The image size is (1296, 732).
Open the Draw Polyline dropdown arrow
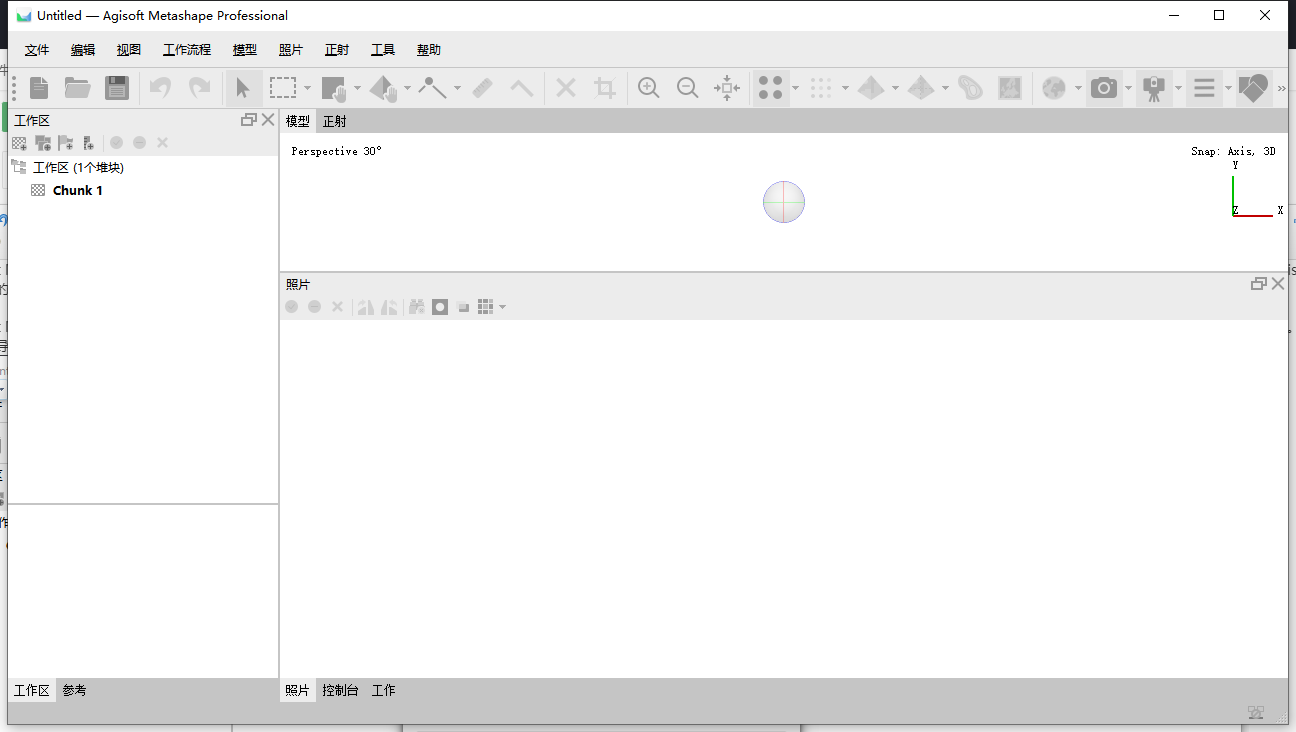coord(457,88)
